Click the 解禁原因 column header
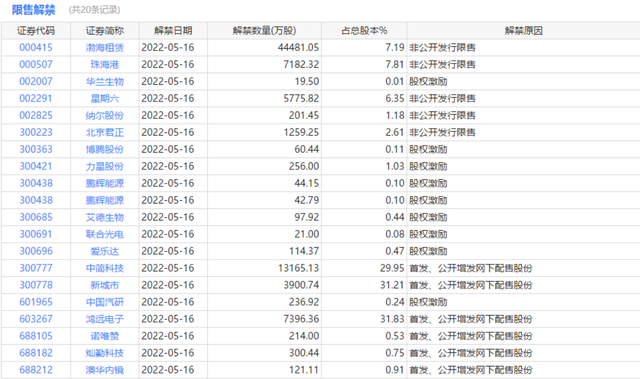 pos(524,31)
